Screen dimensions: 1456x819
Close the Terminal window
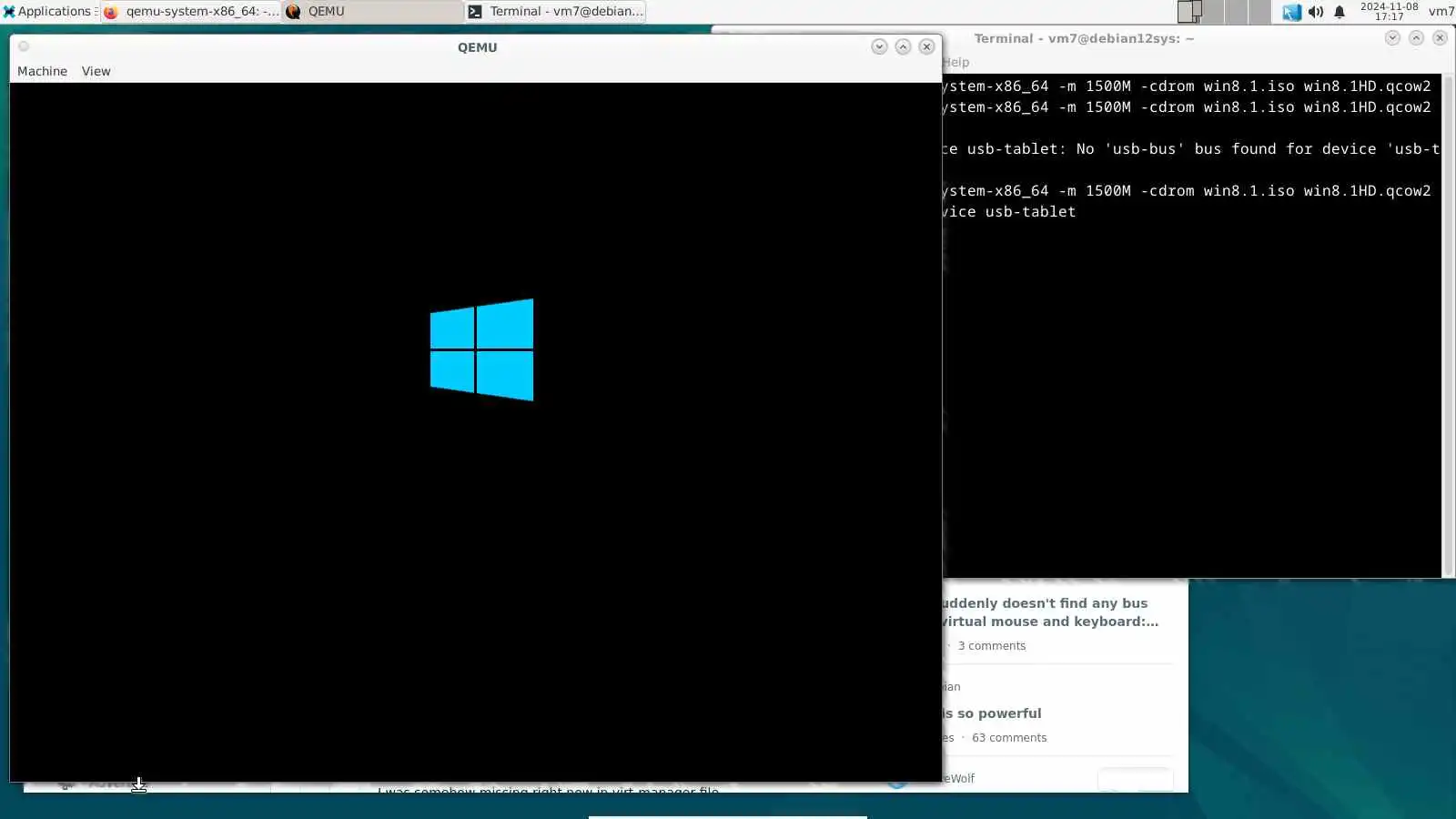click(x=1440, y=37)
